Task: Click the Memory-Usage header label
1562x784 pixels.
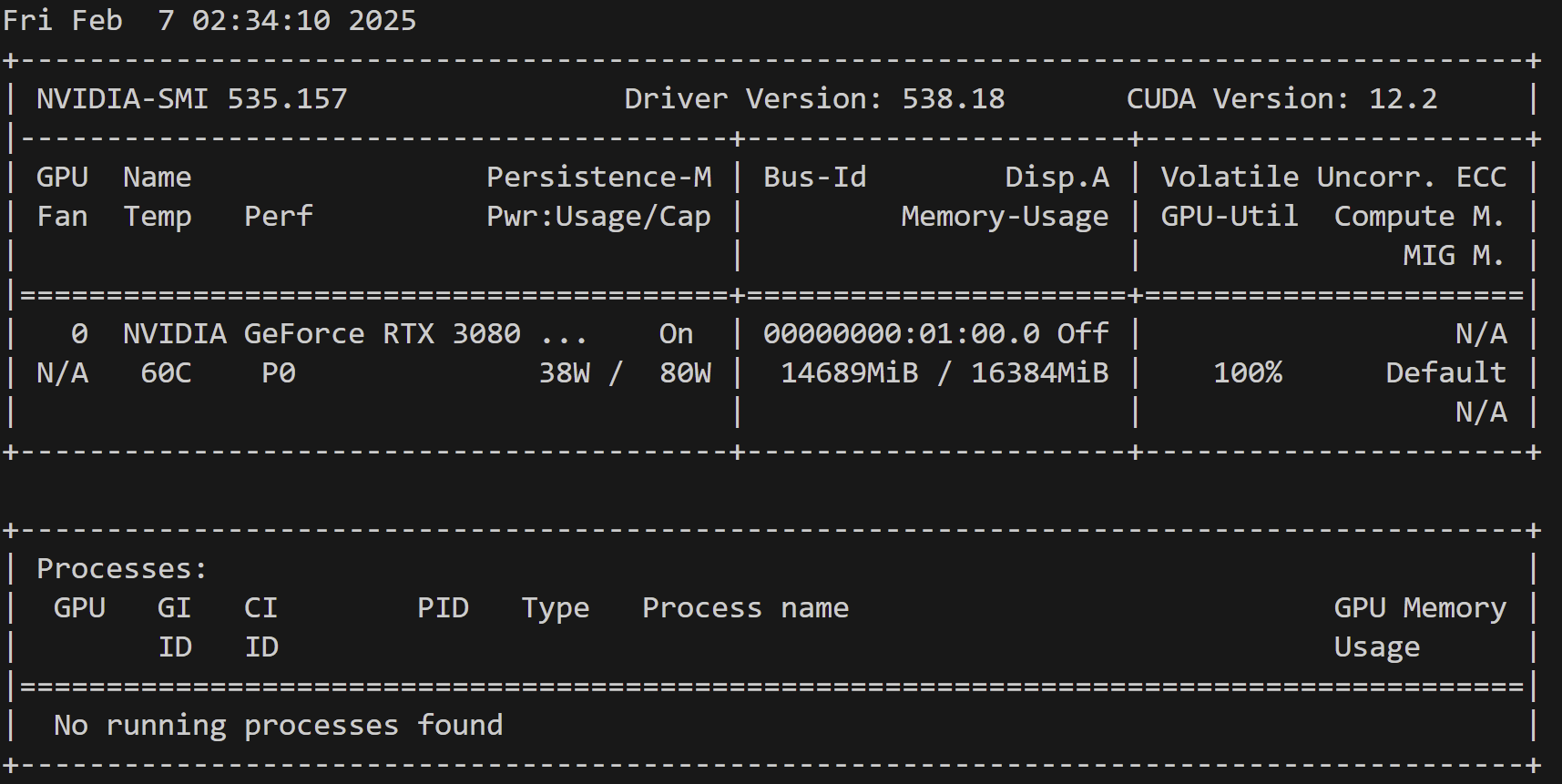Action: point(1004,217)
